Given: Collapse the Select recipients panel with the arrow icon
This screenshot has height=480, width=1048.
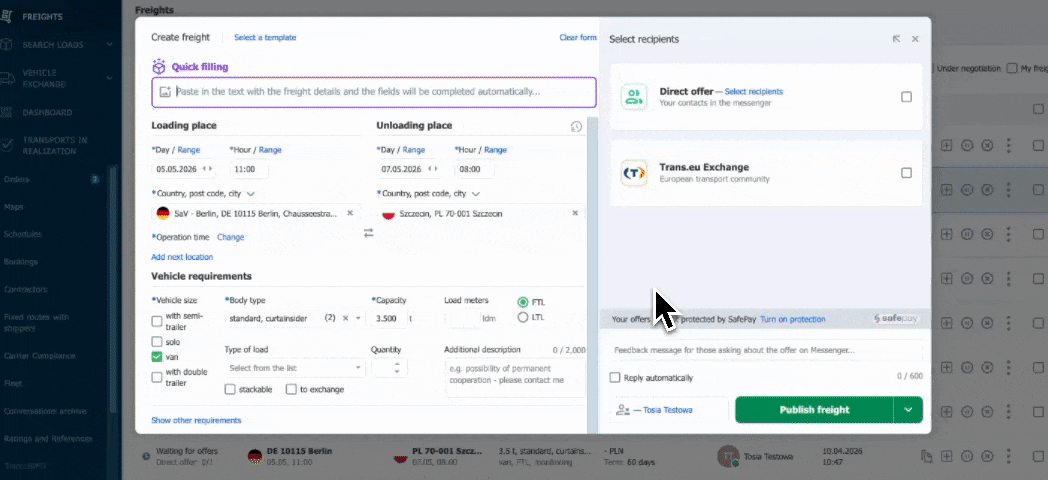Looking at the screenshot, I should click(896, 39).
